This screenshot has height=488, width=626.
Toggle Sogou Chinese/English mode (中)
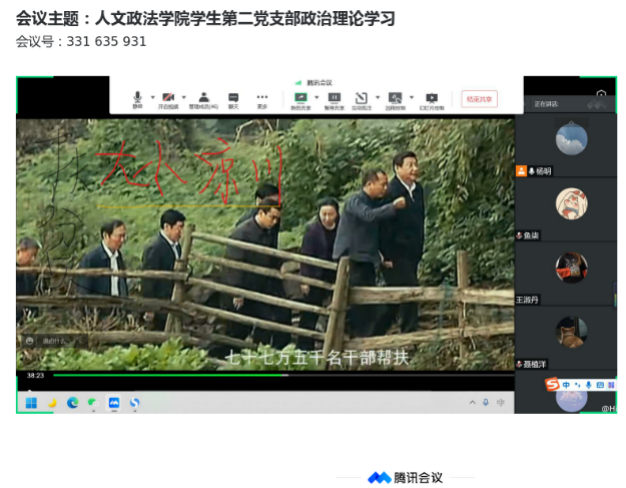[566, 385]
